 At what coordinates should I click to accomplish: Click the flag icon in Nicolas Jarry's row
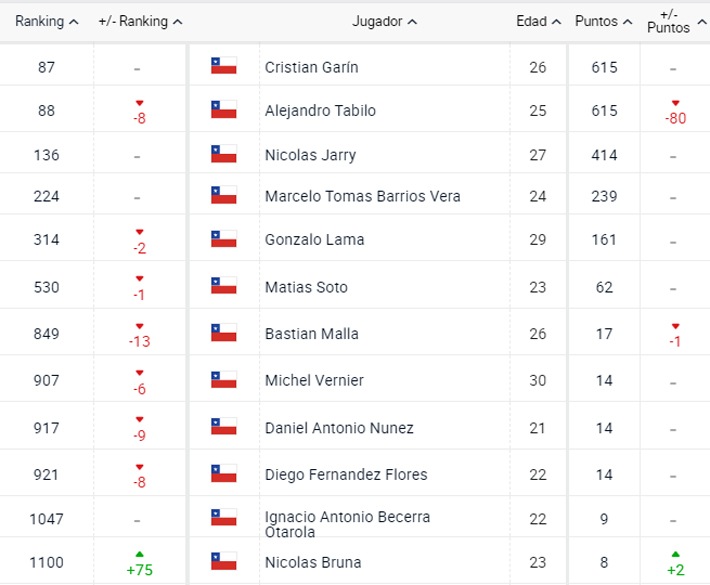click(x=222, y=154)
